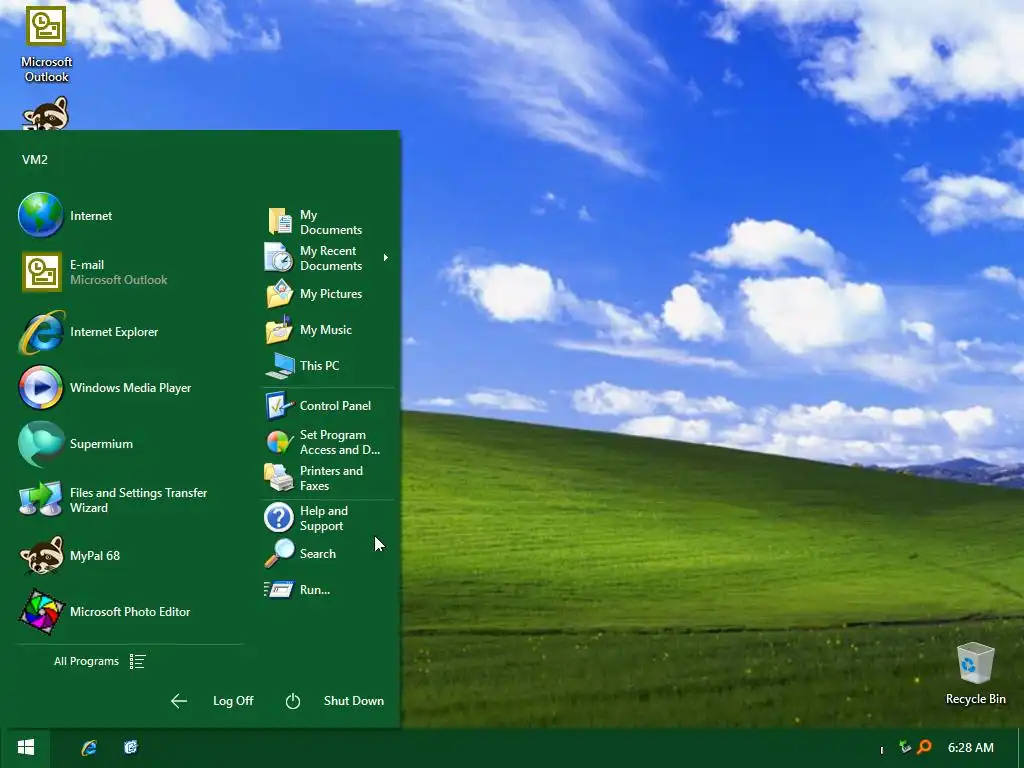Open Set Program Access and Defaults icon

click(279, 442)
